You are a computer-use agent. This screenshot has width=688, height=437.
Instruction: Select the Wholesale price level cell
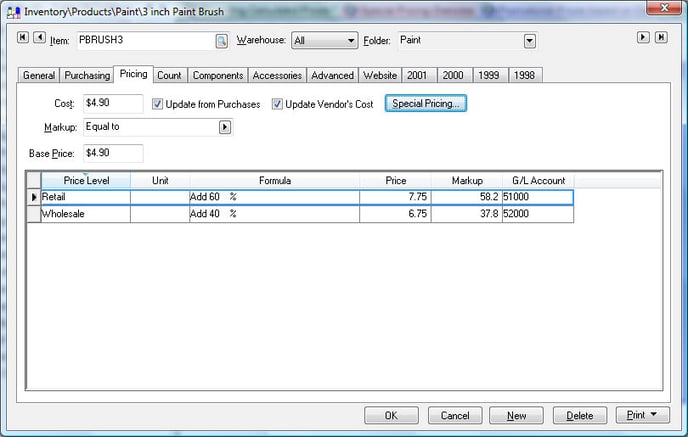[86, 214]
